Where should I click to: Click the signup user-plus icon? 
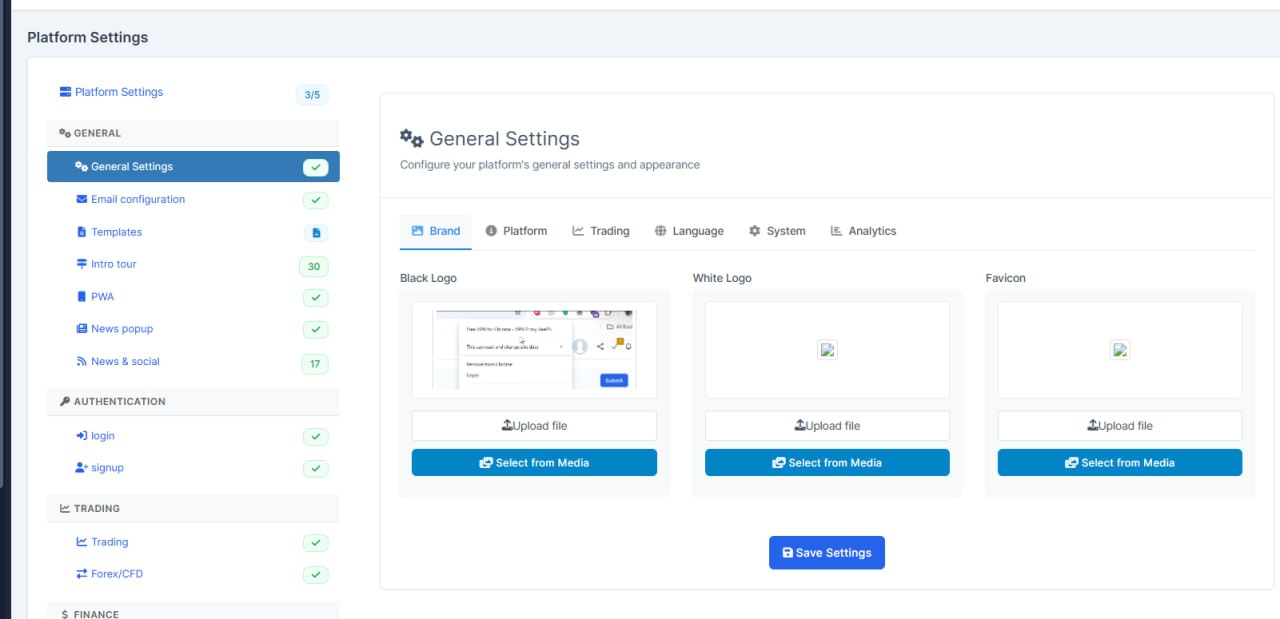pos(82,468)
